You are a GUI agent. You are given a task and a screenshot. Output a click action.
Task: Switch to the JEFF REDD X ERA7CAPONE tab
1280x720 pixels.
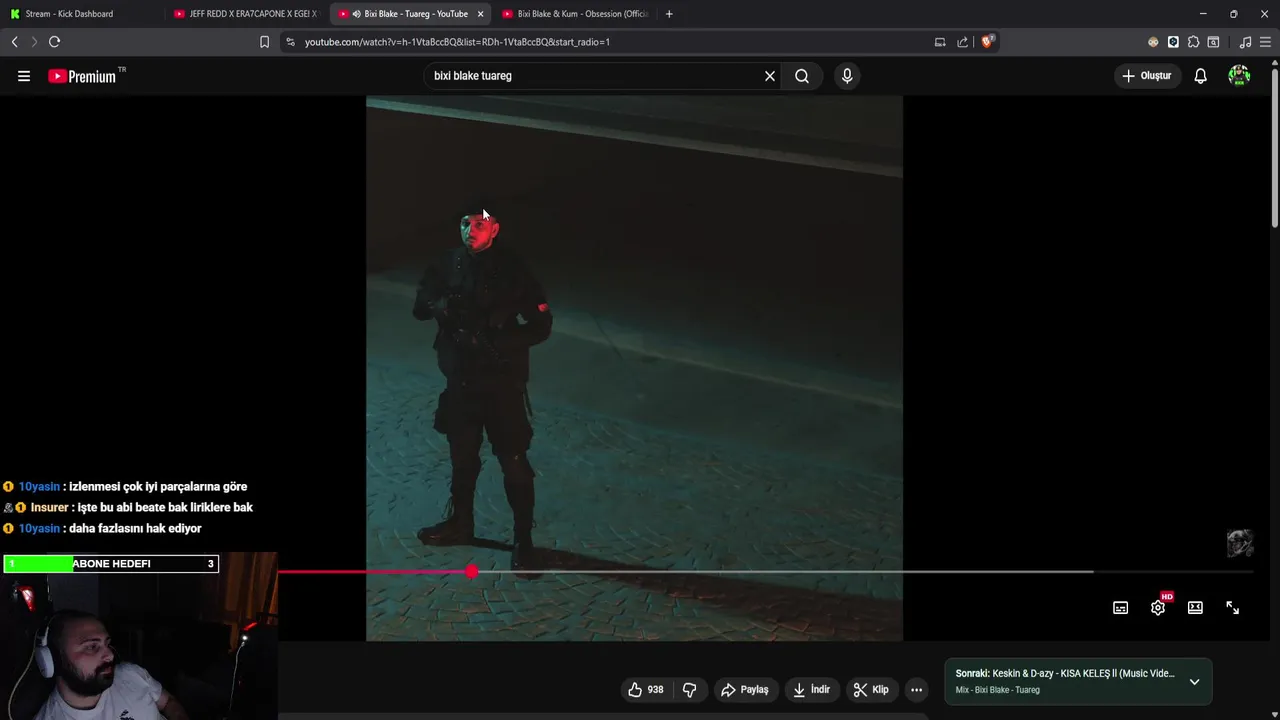245,14
